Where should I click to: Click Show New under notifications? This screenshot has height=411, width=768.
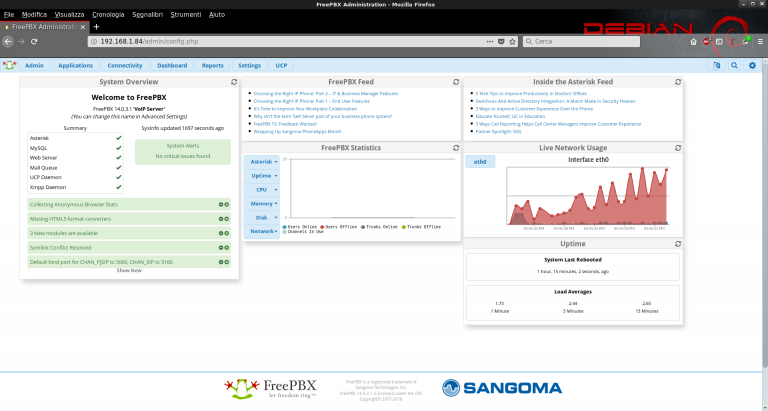(x=129, y=270)
